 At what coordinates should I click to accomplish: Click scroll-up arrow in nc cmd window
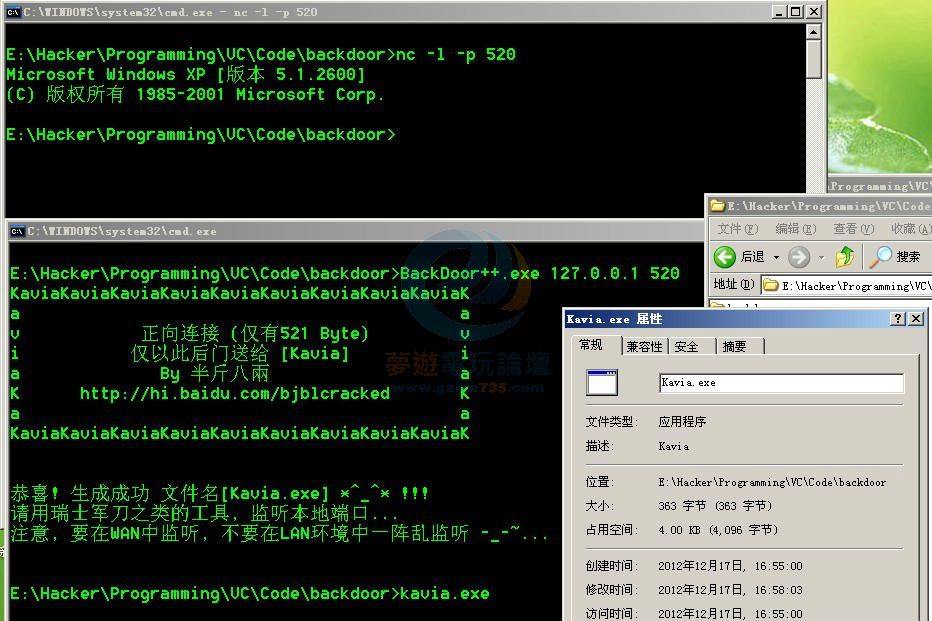[x=814, y=31]
